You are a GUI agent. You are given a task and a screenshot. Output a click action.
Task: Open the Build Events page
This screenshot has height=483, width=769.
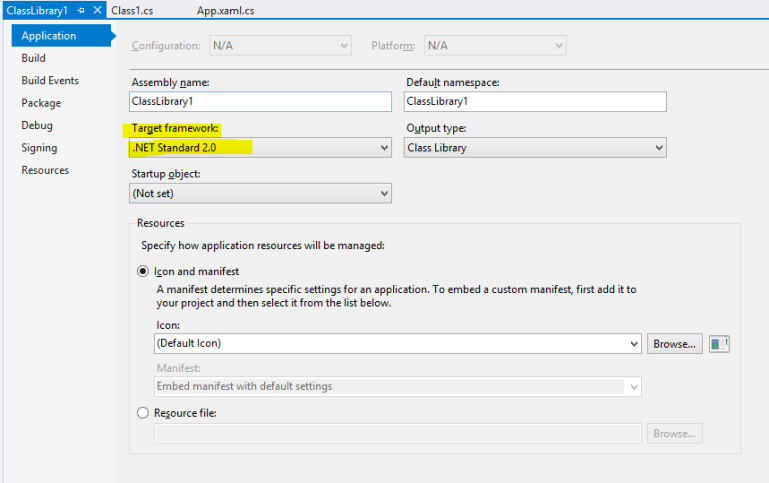pos(50,80)
